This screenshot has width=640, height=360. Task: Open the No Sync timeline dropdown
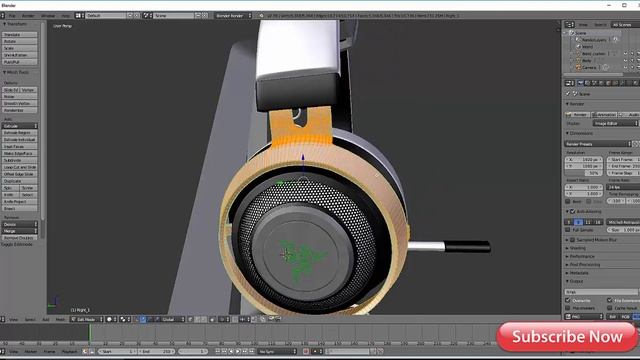278,351
